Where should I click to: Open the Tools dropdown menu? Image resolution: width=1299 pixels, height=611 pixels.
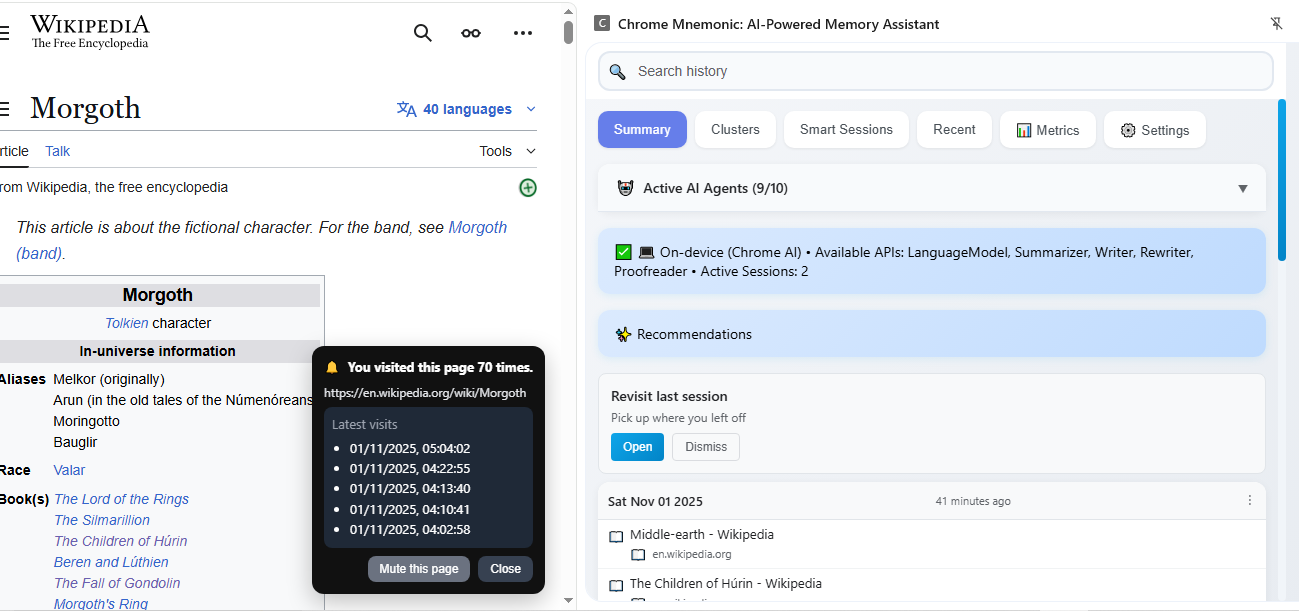point(508,151)
